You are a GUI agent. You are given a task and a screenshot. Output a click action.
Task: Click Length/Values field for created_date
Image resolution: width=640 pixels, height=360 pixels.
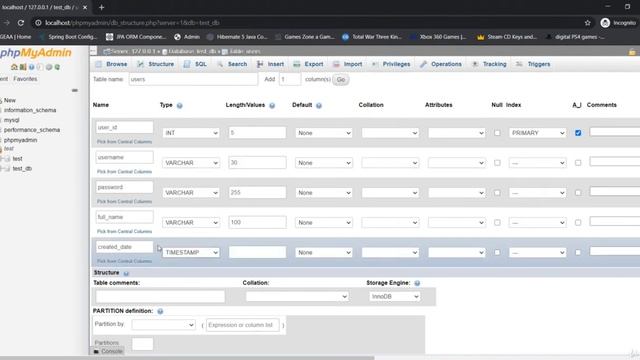(258, 252)
